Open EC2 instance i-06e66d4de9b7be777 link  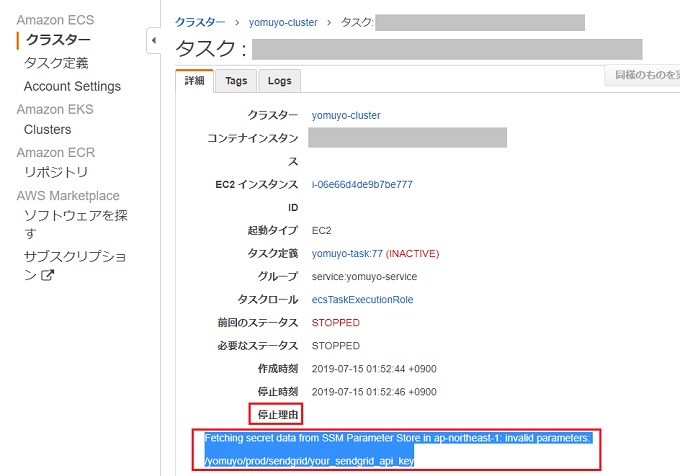(x=362, y=184)
